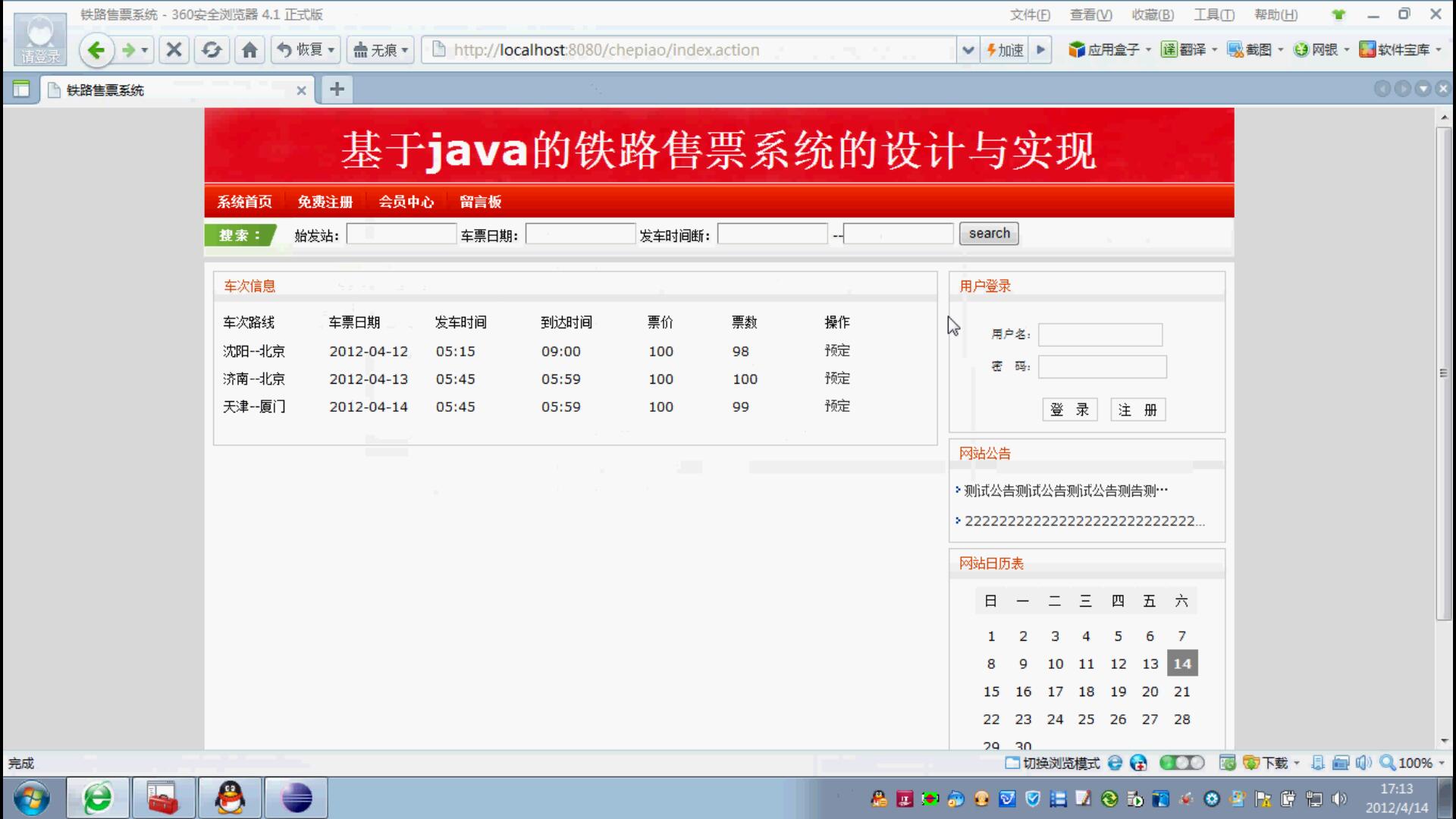The width and height of the screenshot is (1456, 819).
Task: Click the 注册 button in login panel
Action: point(1137,409)
